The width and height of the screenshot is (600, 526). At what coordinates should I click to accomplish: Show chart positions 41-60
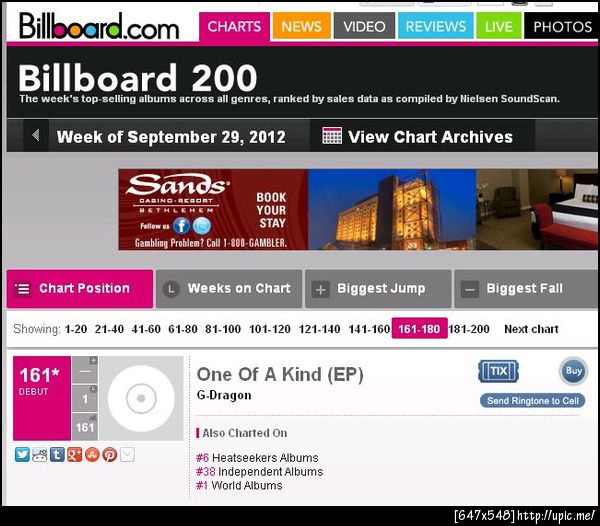146,329
